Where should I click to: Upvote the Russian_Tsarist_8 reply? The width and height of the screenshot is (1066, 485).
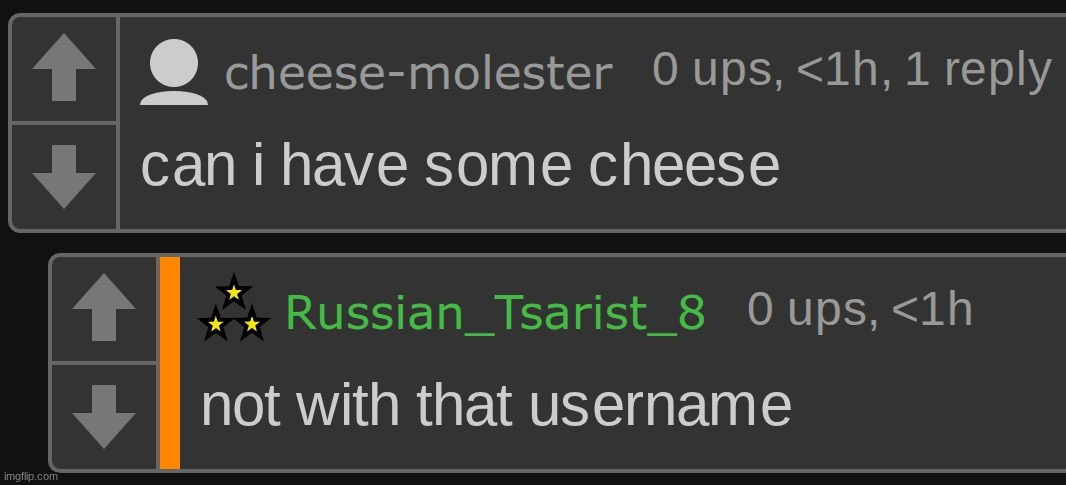pos(105,307)
